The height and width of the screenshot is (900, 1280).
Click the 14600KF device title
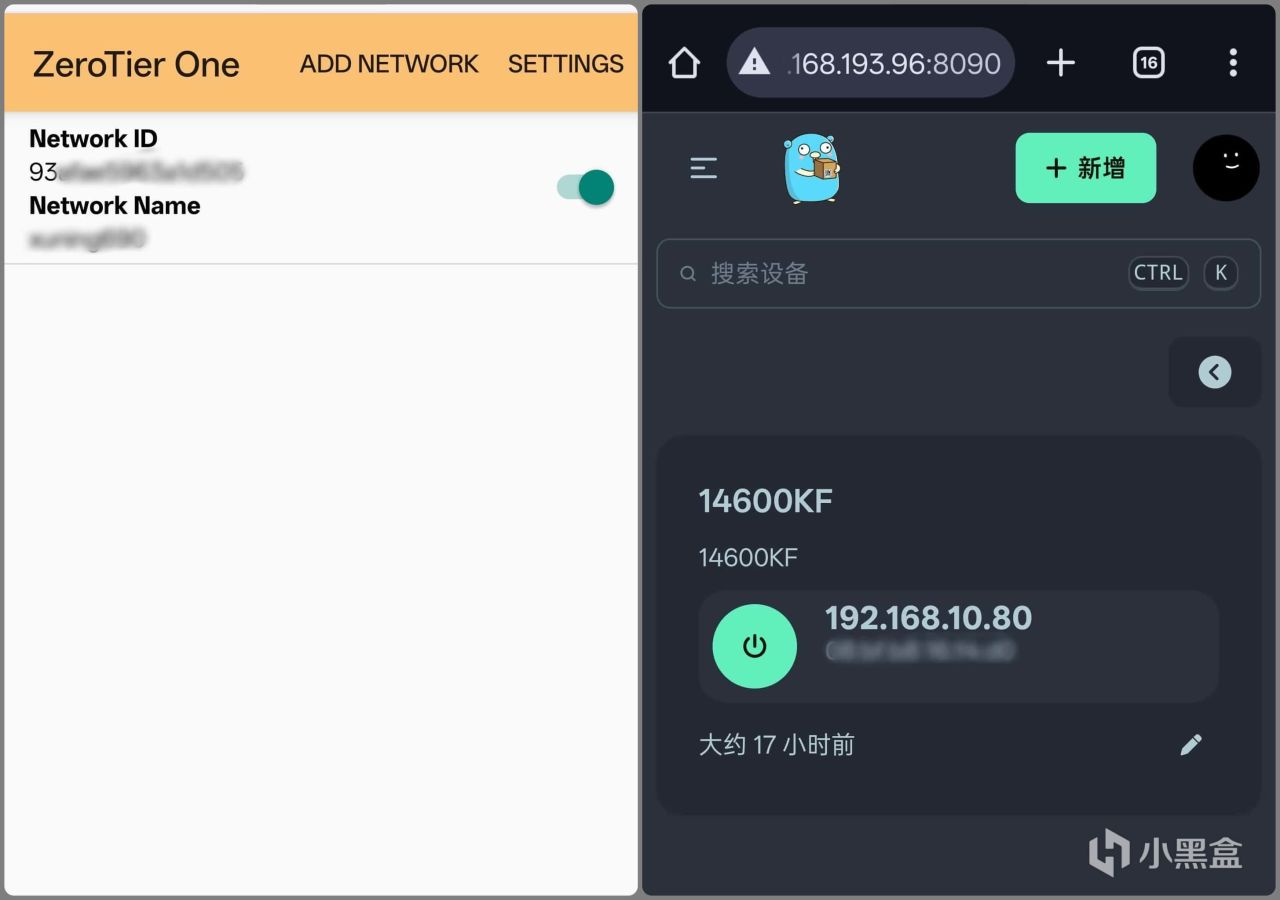(x=765, y=501)
